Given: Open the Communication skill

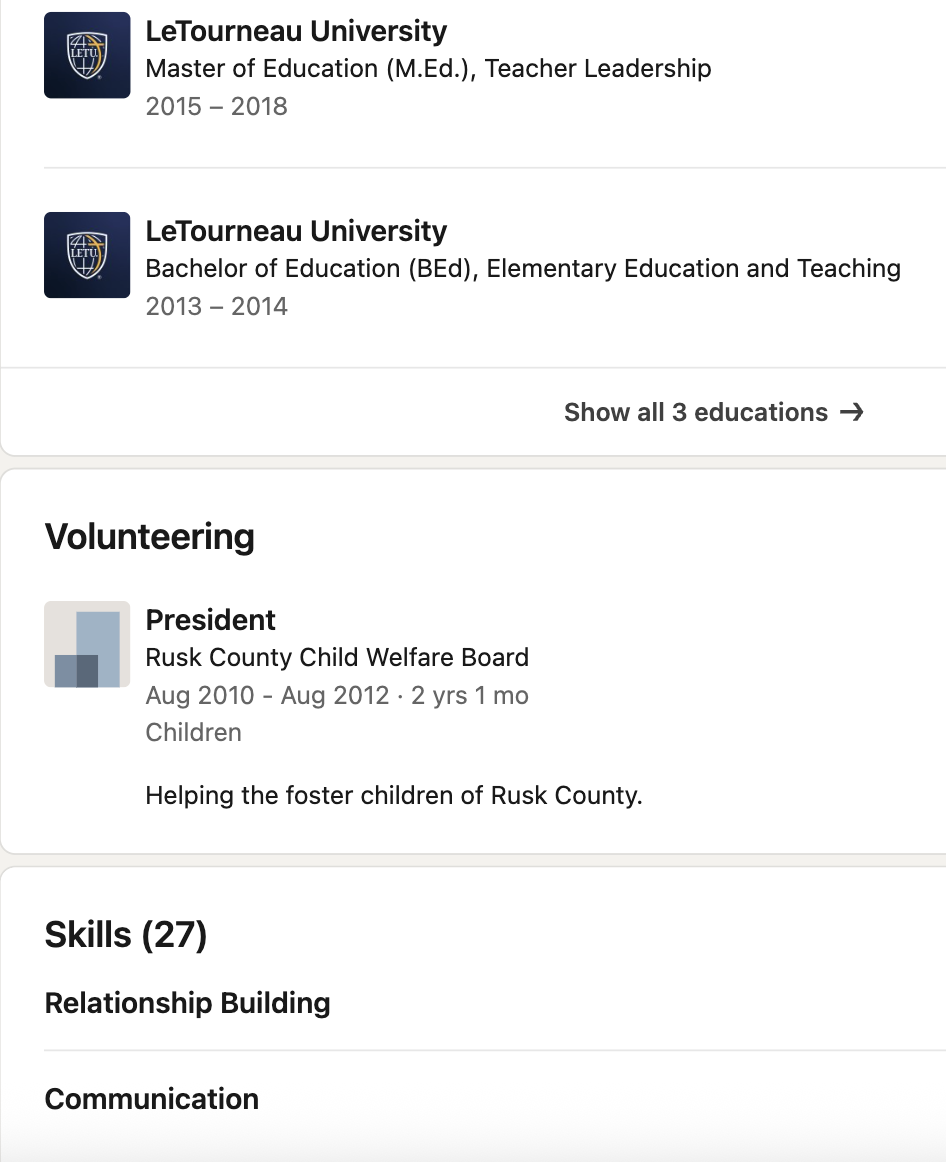Looking at the screenshot, I should pos(152,1099).
